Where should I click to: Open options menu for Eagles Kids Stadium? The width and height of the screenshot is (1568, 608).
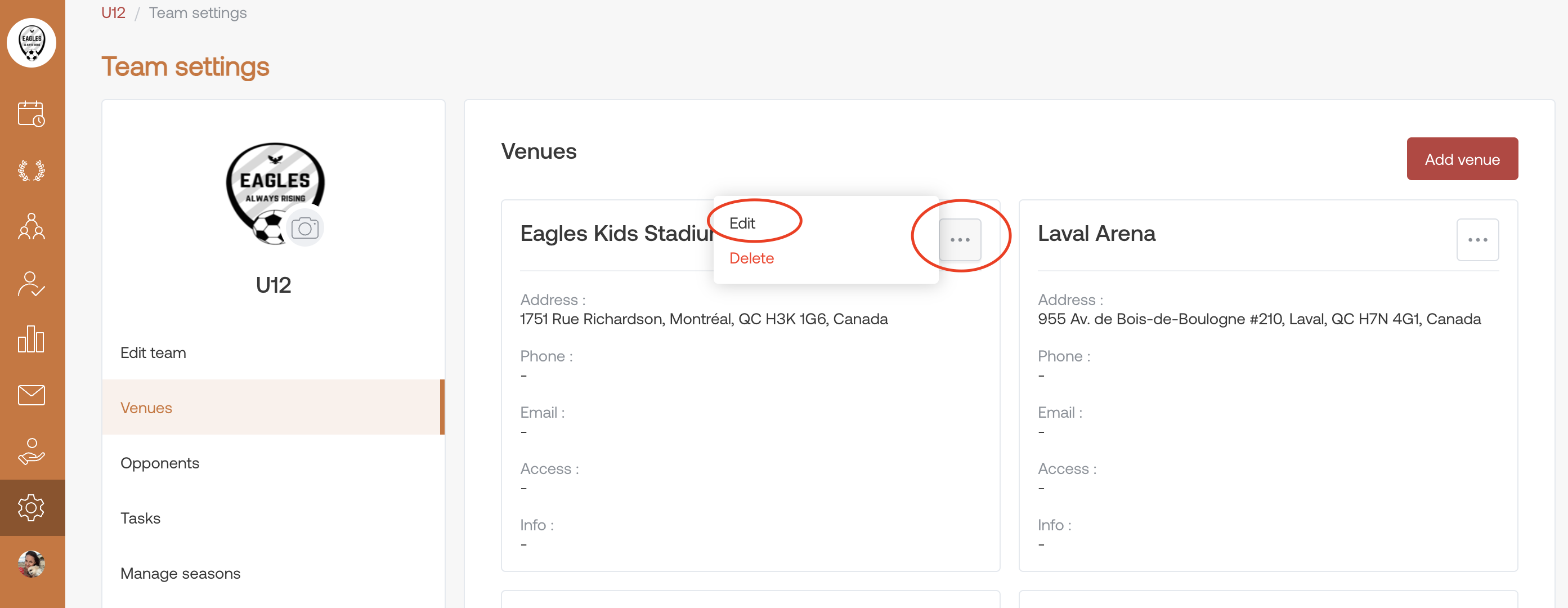(x=960, y=240)
